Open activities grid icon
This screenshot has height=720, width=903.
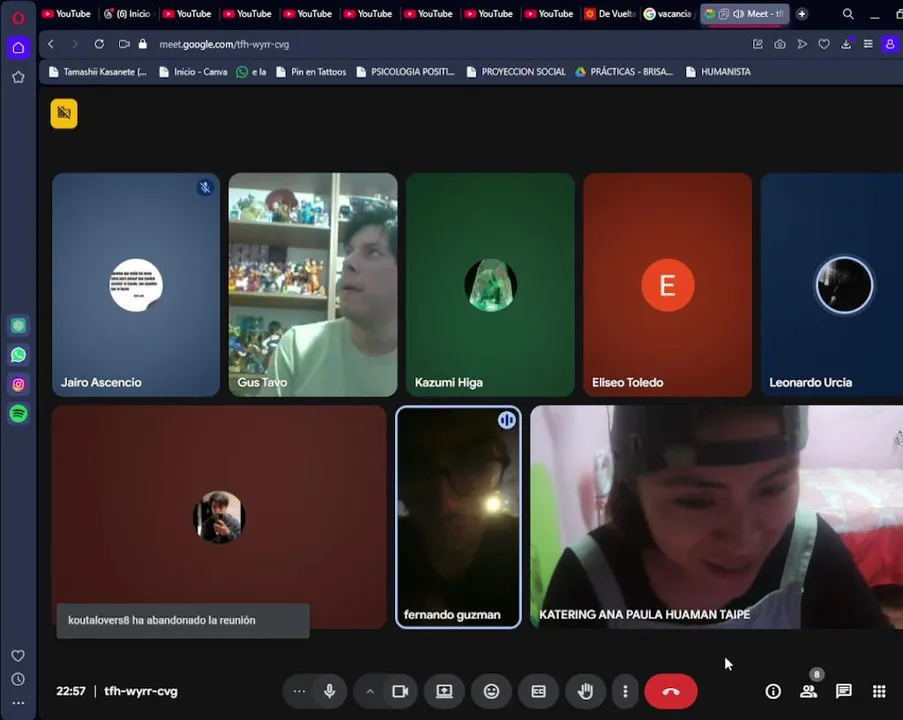(x=879, y=691)
